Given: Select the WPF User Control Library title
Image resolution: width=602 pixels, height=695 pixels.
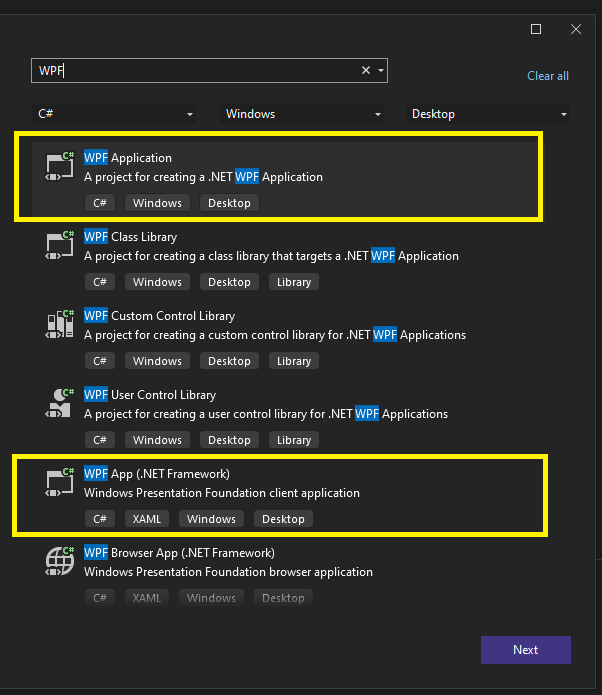Looking at the screenshot, I should click(x=150, y=394).
